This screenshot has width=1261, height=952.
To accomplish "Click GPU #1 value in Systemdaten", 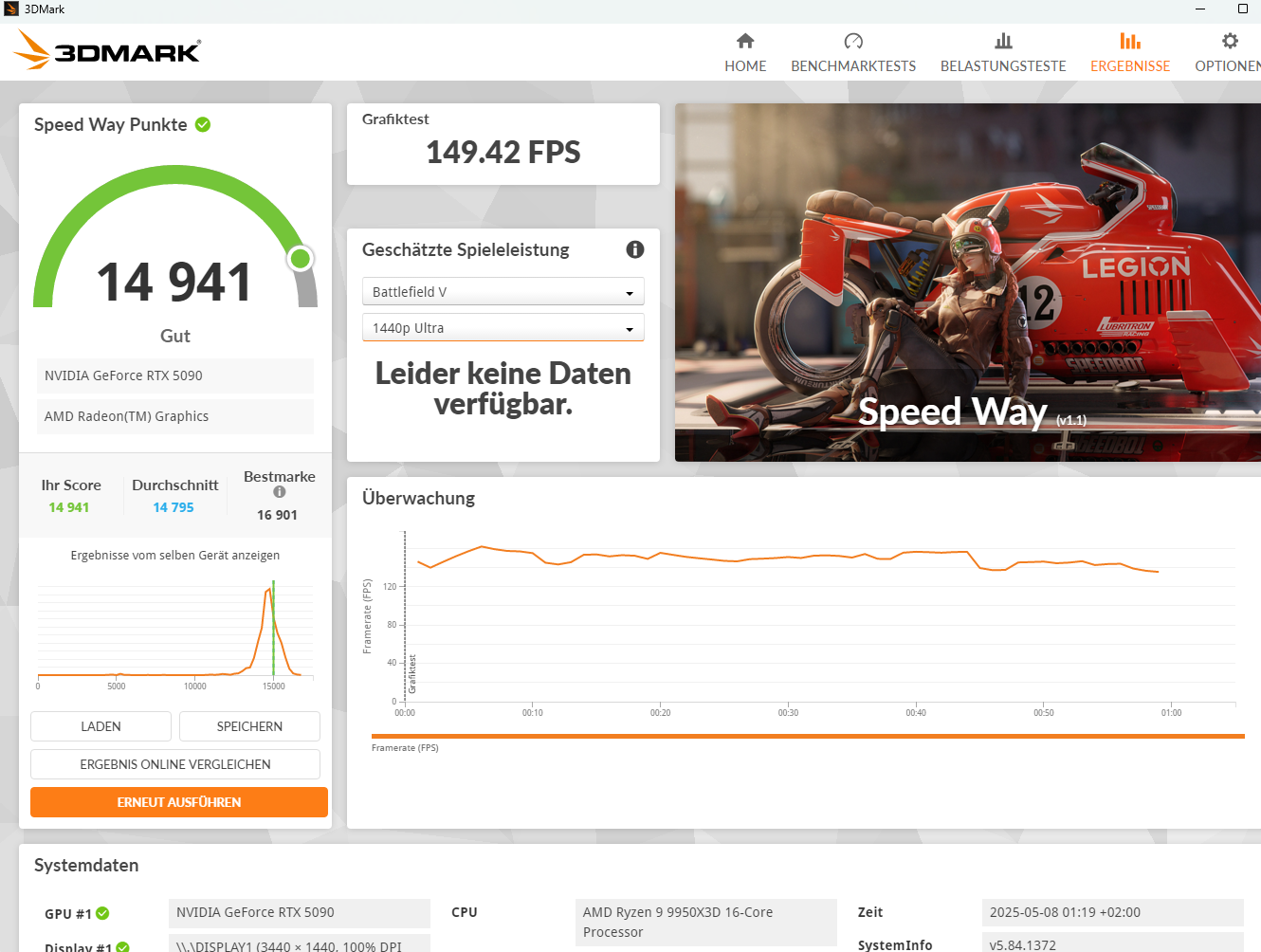I will pos(300,912).
